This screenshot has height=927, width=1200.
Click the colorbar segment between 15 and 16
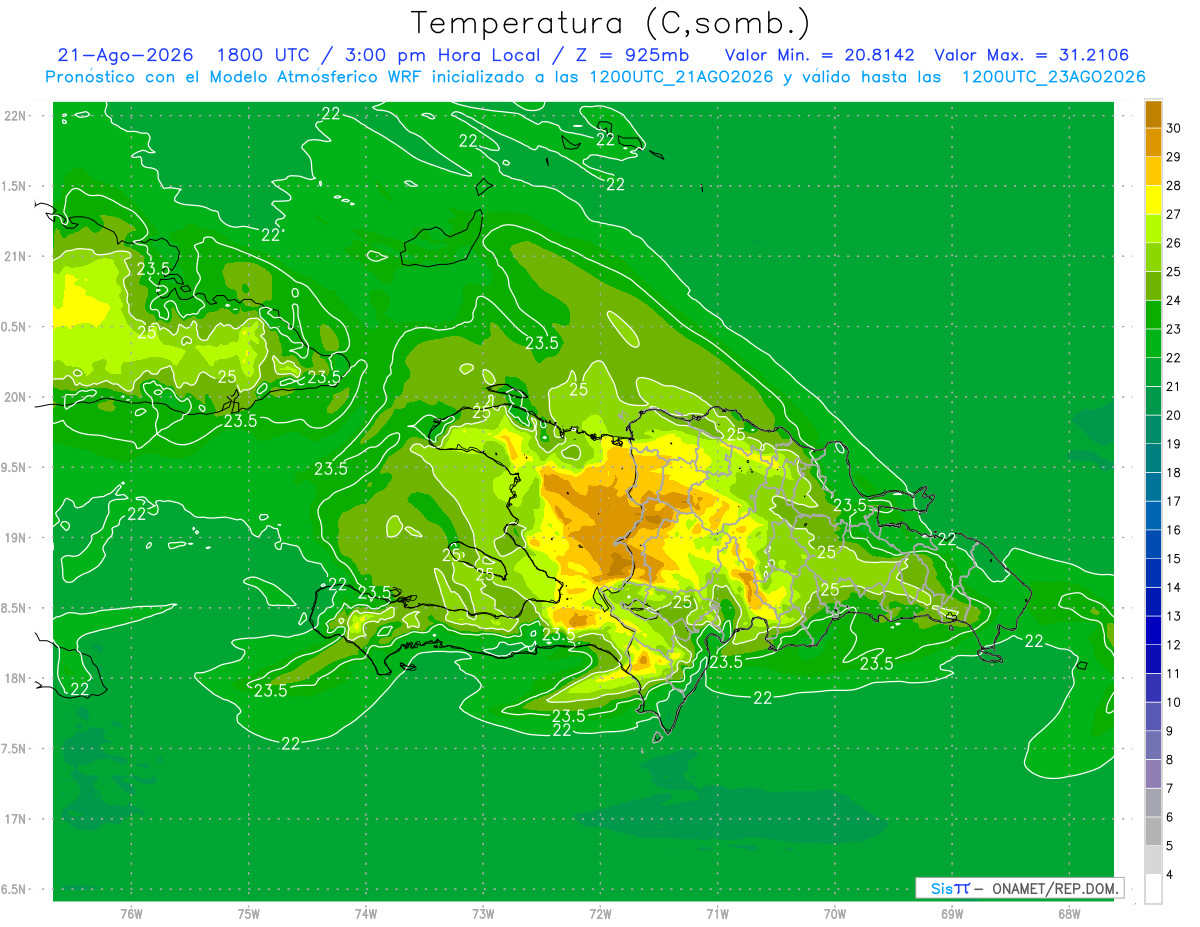point(1153,544)
